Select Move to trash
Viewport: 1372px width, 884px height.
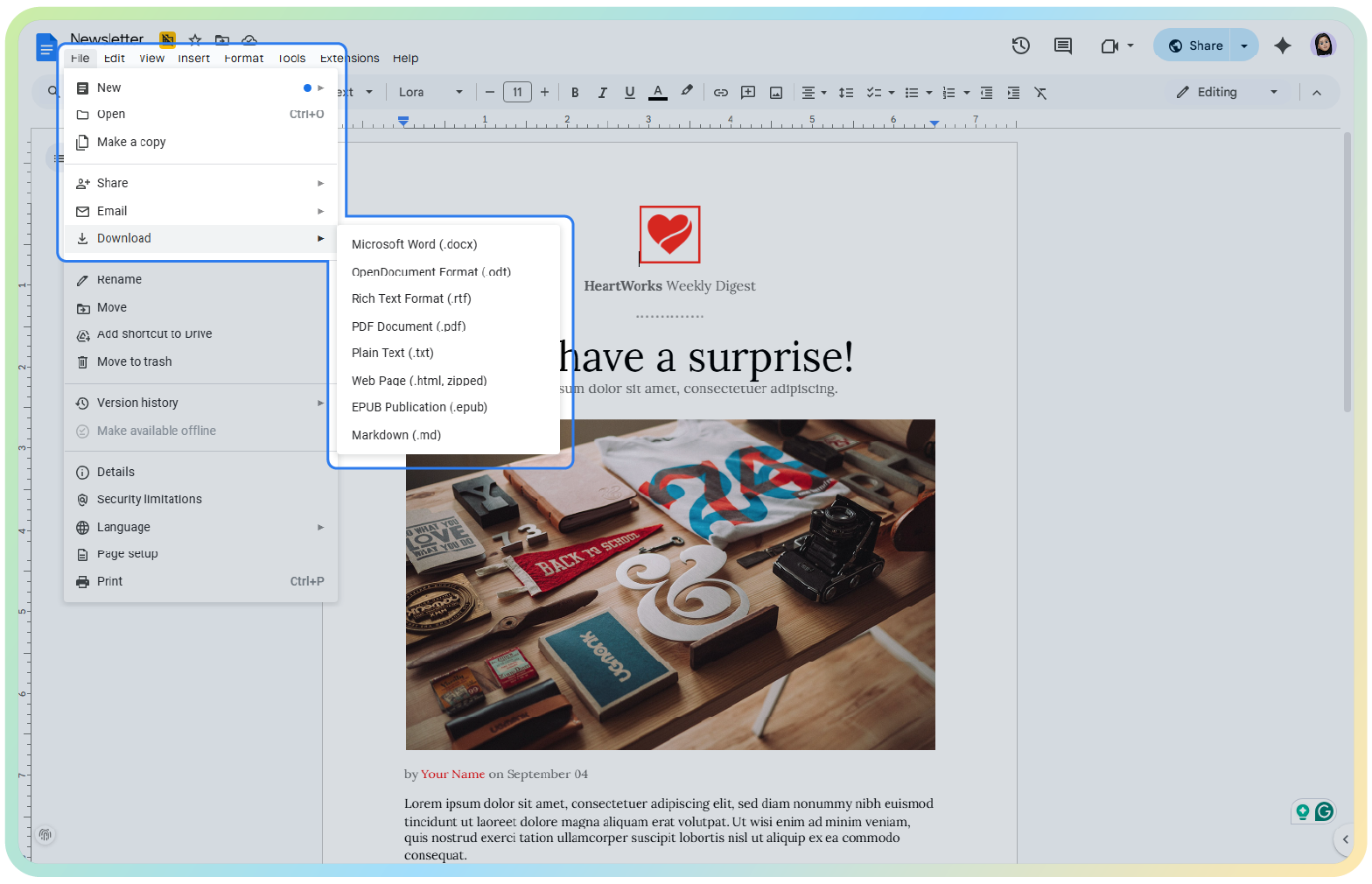click(x=200, y=361)
